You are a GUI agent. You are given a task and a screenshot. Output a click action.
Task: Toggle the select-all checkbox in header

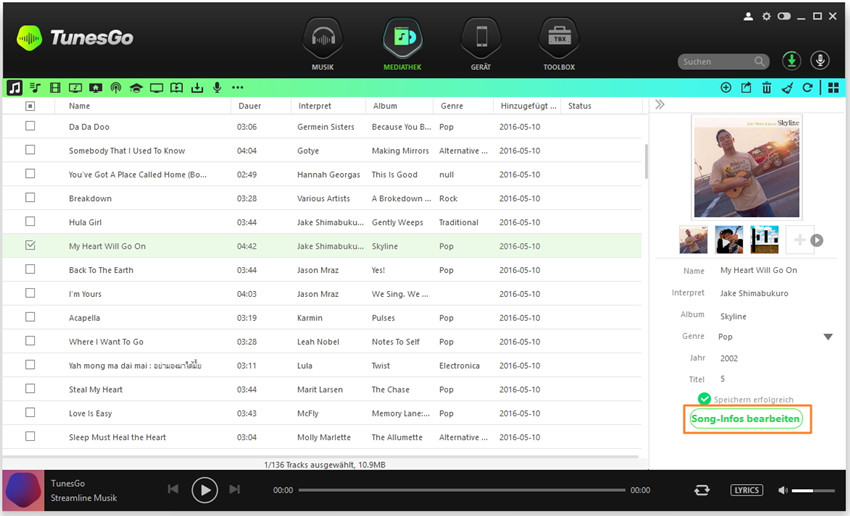(30, 106)
